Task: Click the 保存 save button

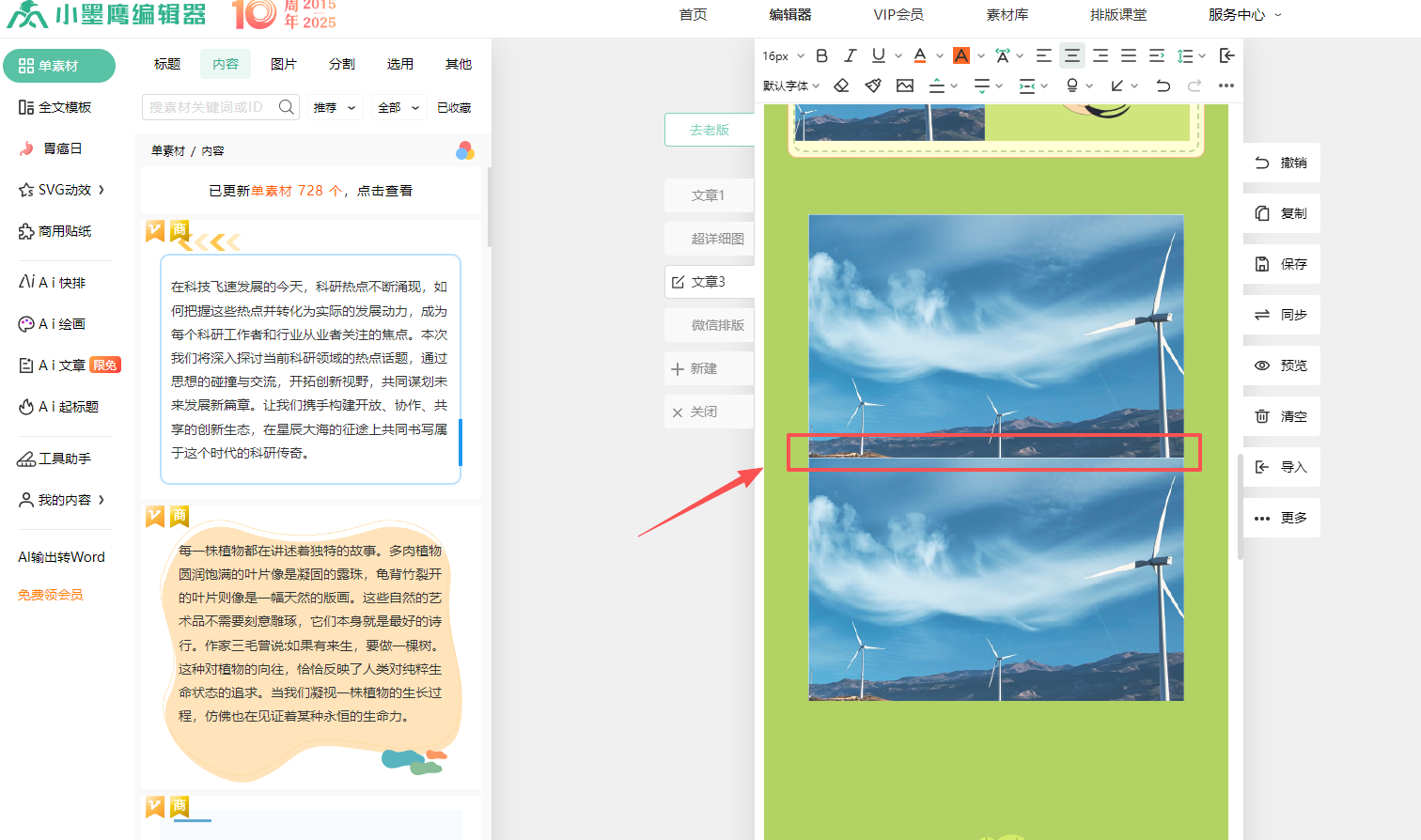Action: tap(1281, 264)
